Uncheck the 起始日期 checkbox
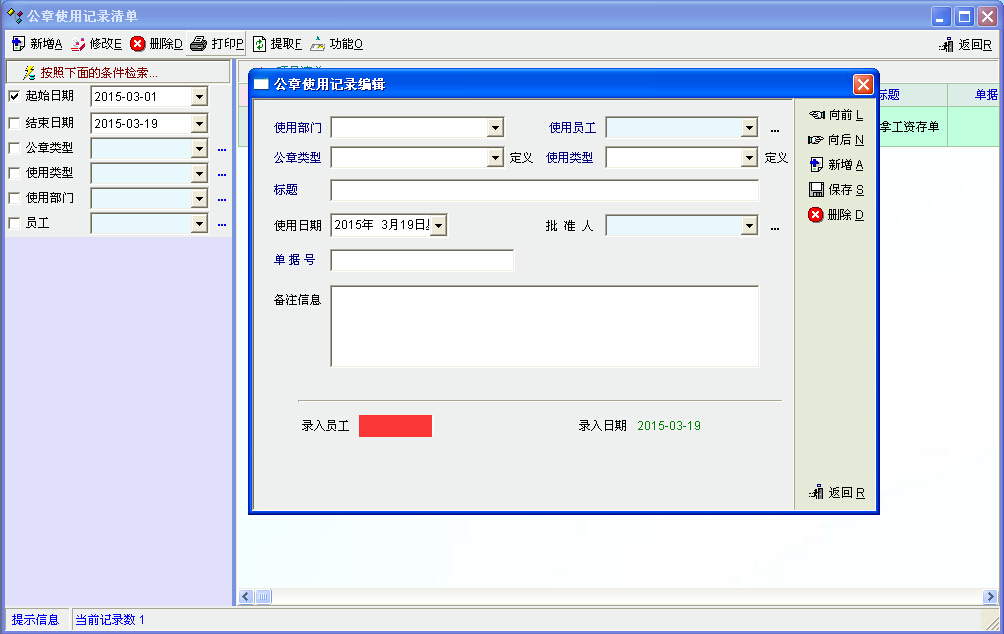Viewport: 1004px width, 634px height. pos(14,96)
